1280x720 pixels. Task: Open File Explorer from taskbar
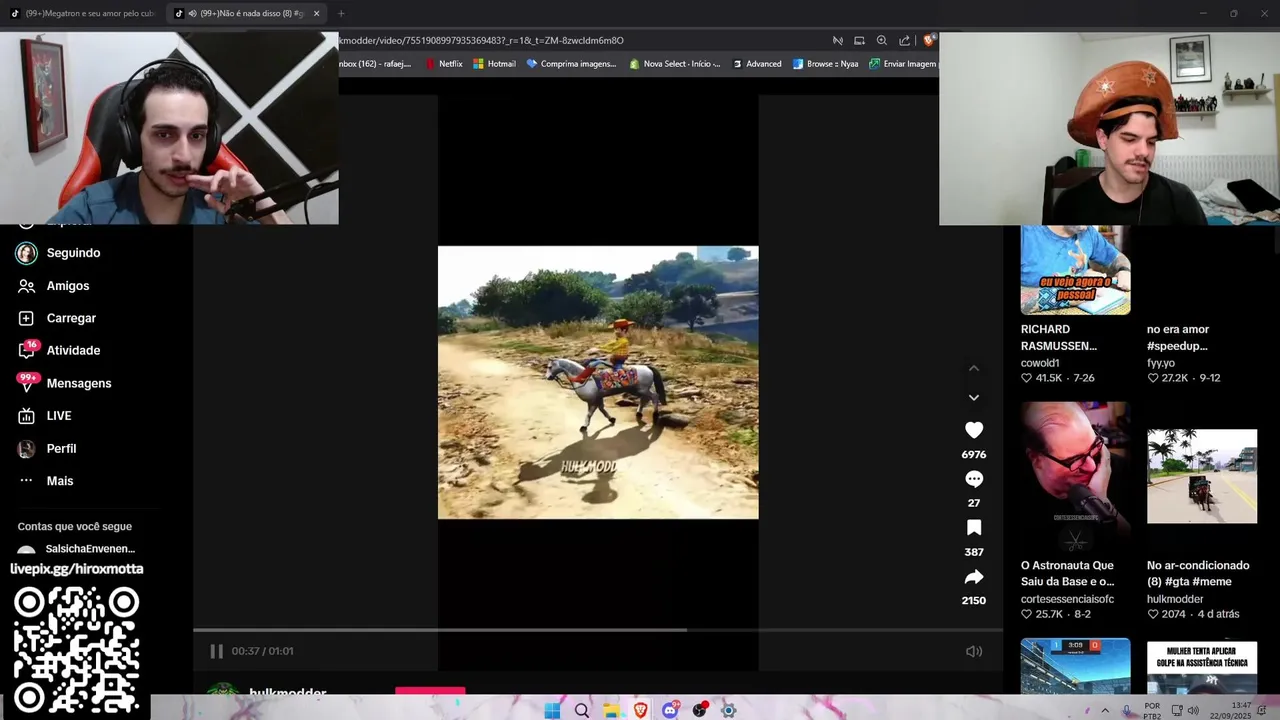click(611, 710)
